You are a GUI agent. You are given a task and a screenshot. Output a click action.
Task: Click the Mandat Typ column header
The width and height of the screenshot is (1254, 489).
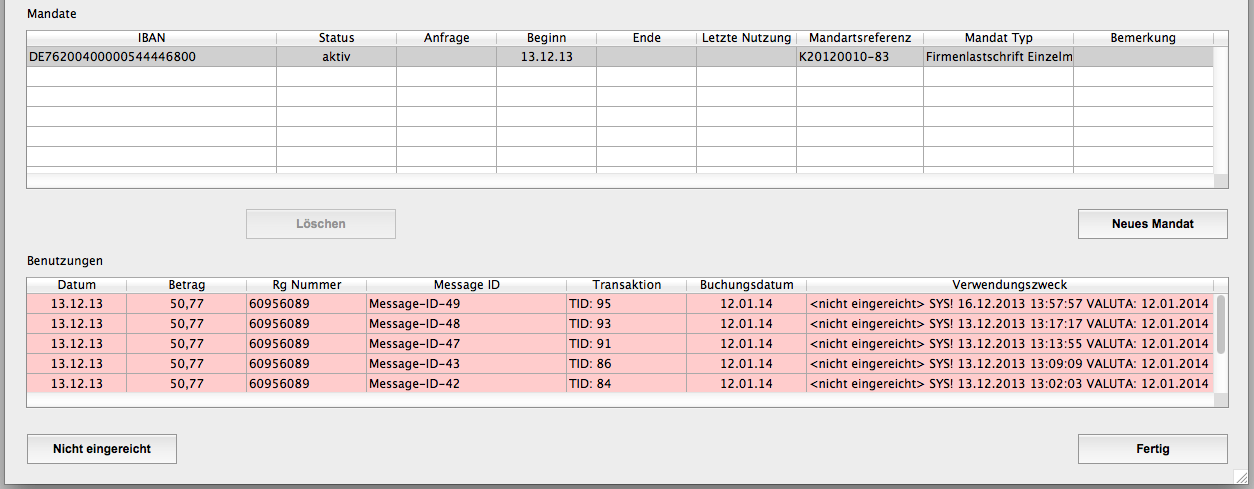[x=998, y=38]
